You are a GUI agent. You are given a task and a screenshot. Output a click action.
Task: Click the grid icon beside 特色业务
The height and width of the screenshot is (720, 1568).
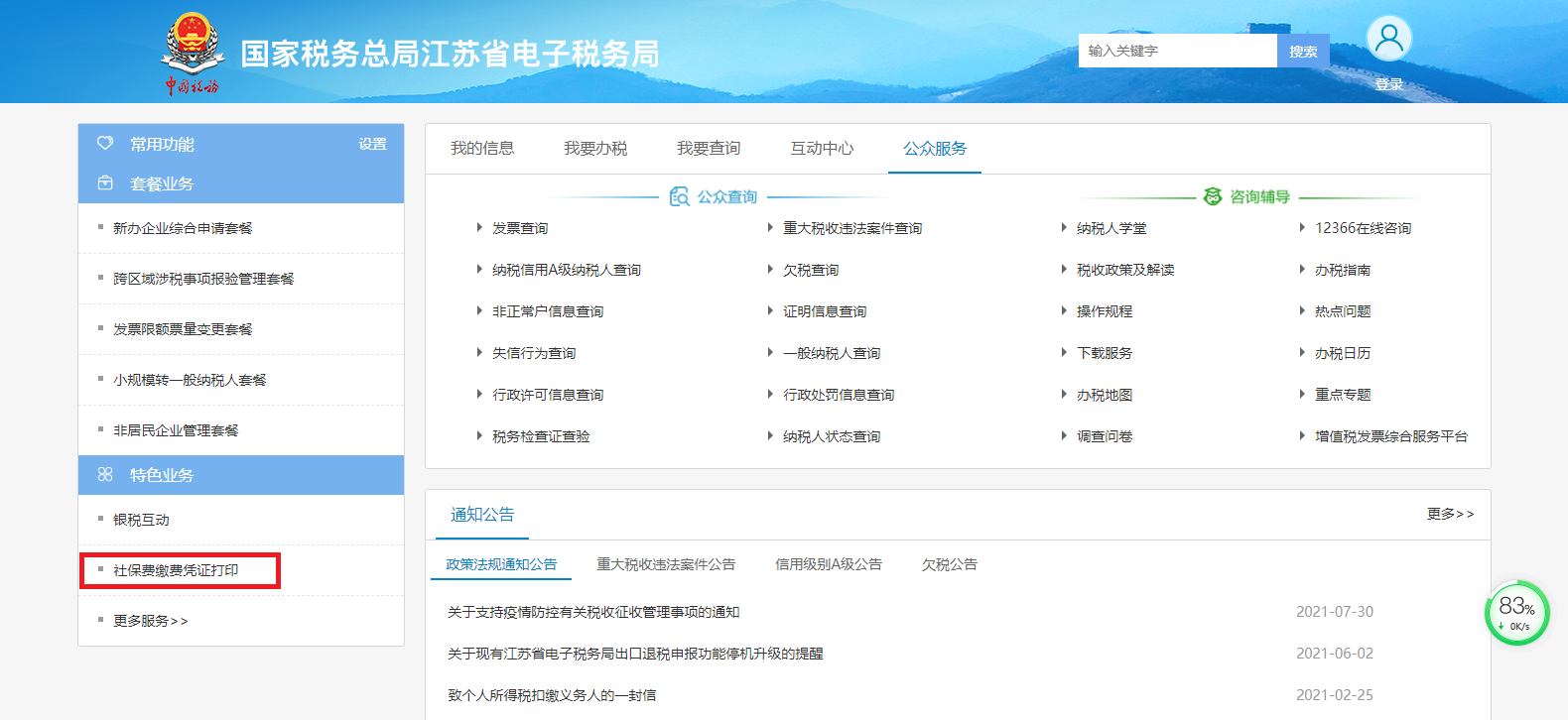click(x=105, y=475)
